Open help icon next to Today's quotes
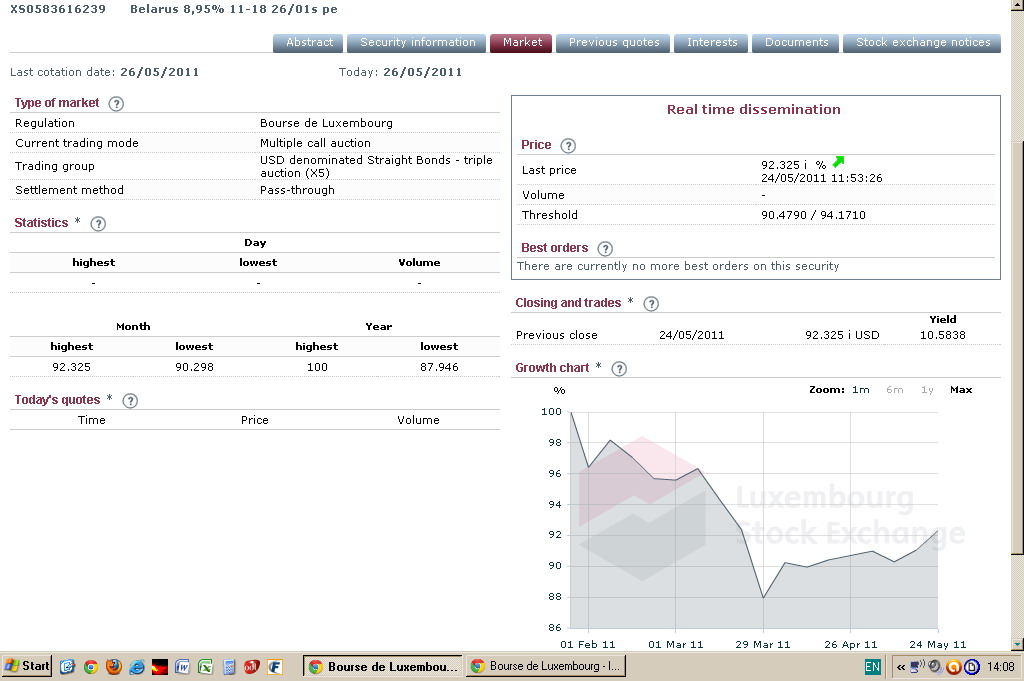 (130, 401)
